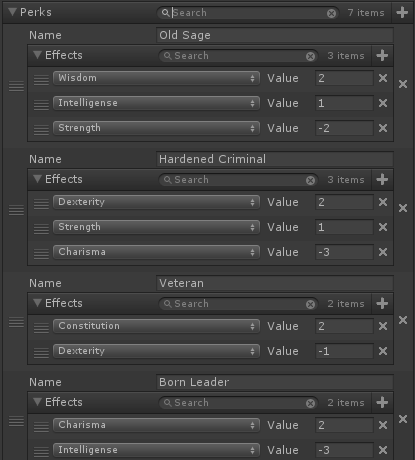Collapse the Veteran Effects foldout

click(x=38, y=303)
